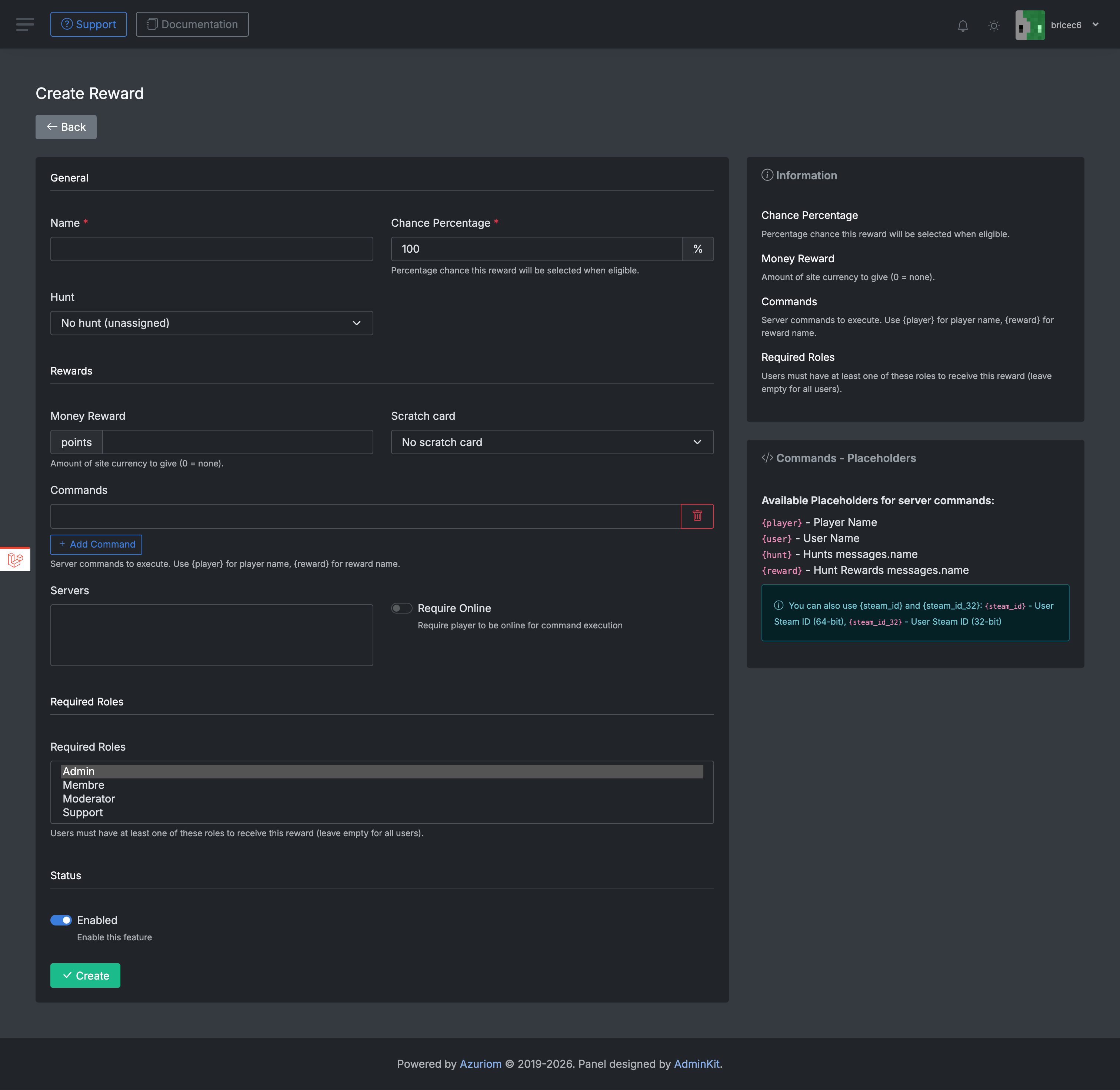Viewport: 1120px width, 1090px height.
Task: Disable the Enabled status switch
Action: tap(61, 920)
